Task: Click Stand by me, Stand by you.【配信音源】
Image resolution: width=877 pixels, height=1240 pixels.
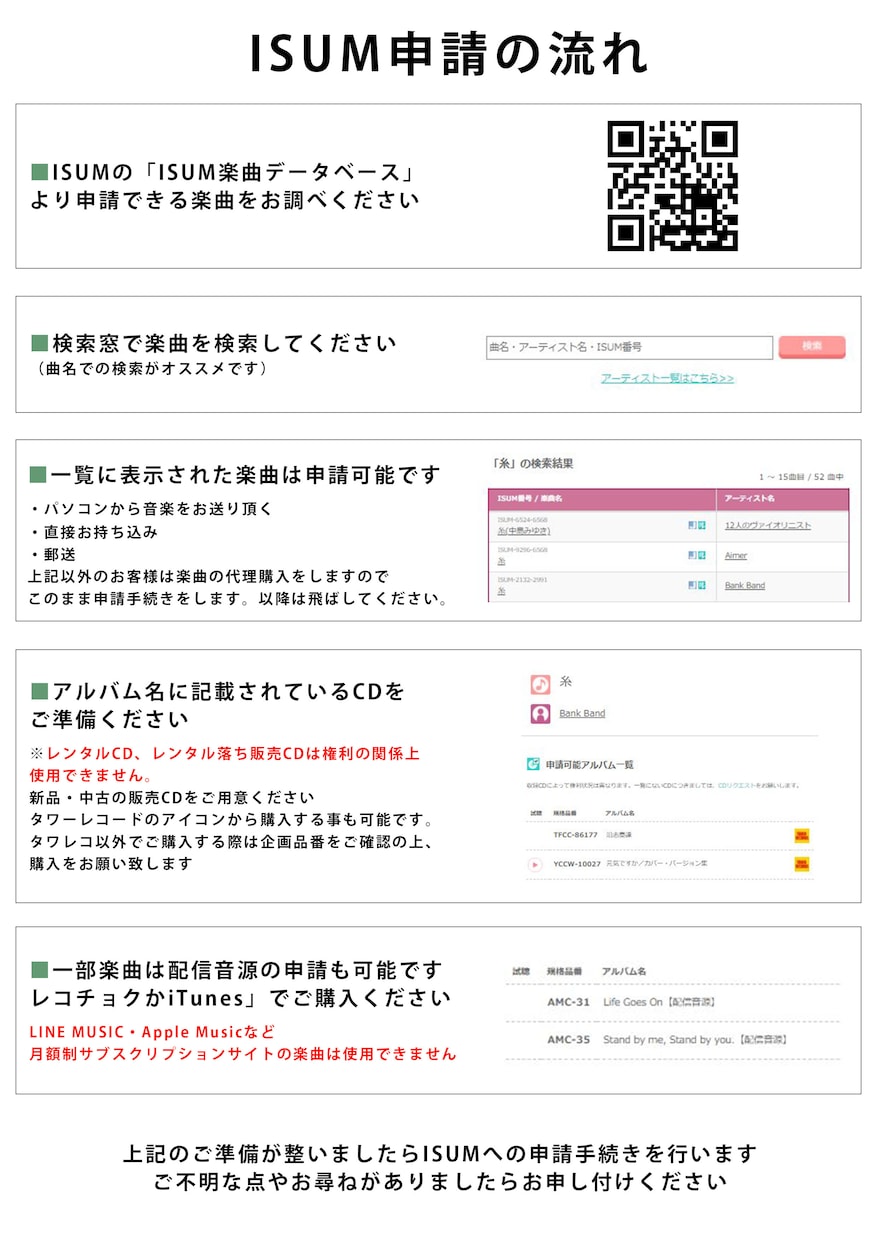Action: click(695, 1040)
